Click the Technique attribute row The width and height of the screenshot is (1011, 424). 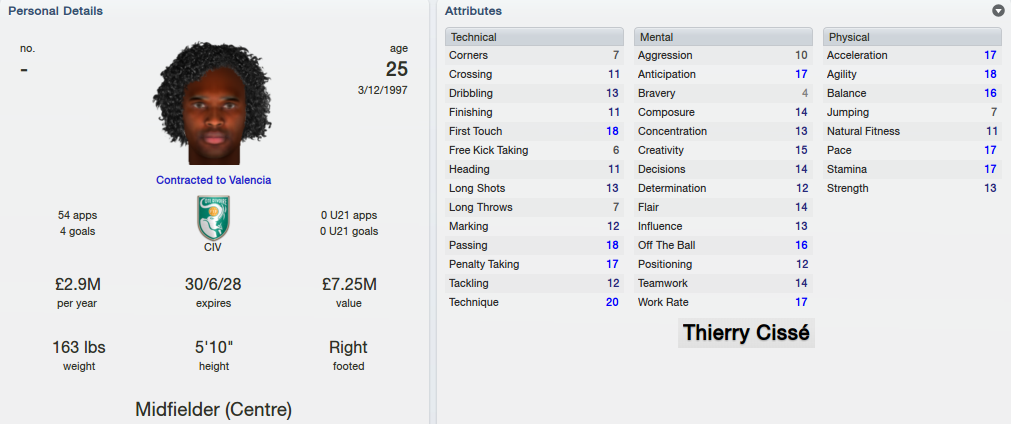click(534, 302)
